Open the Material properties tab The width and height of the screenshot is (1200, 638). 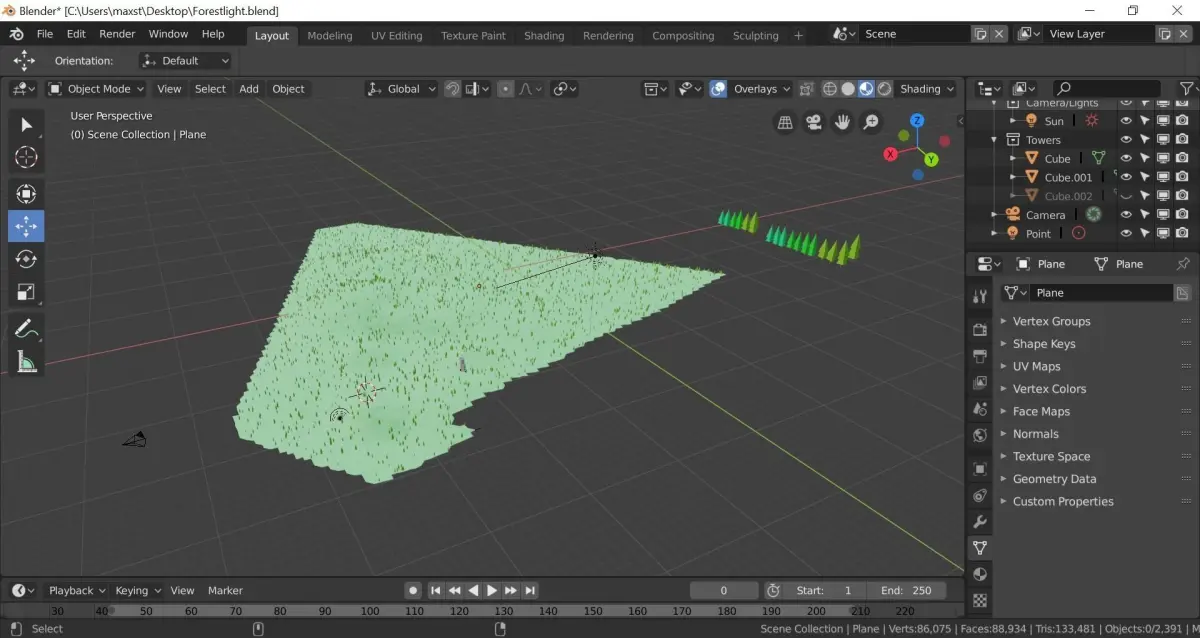[x=980, y=575]
